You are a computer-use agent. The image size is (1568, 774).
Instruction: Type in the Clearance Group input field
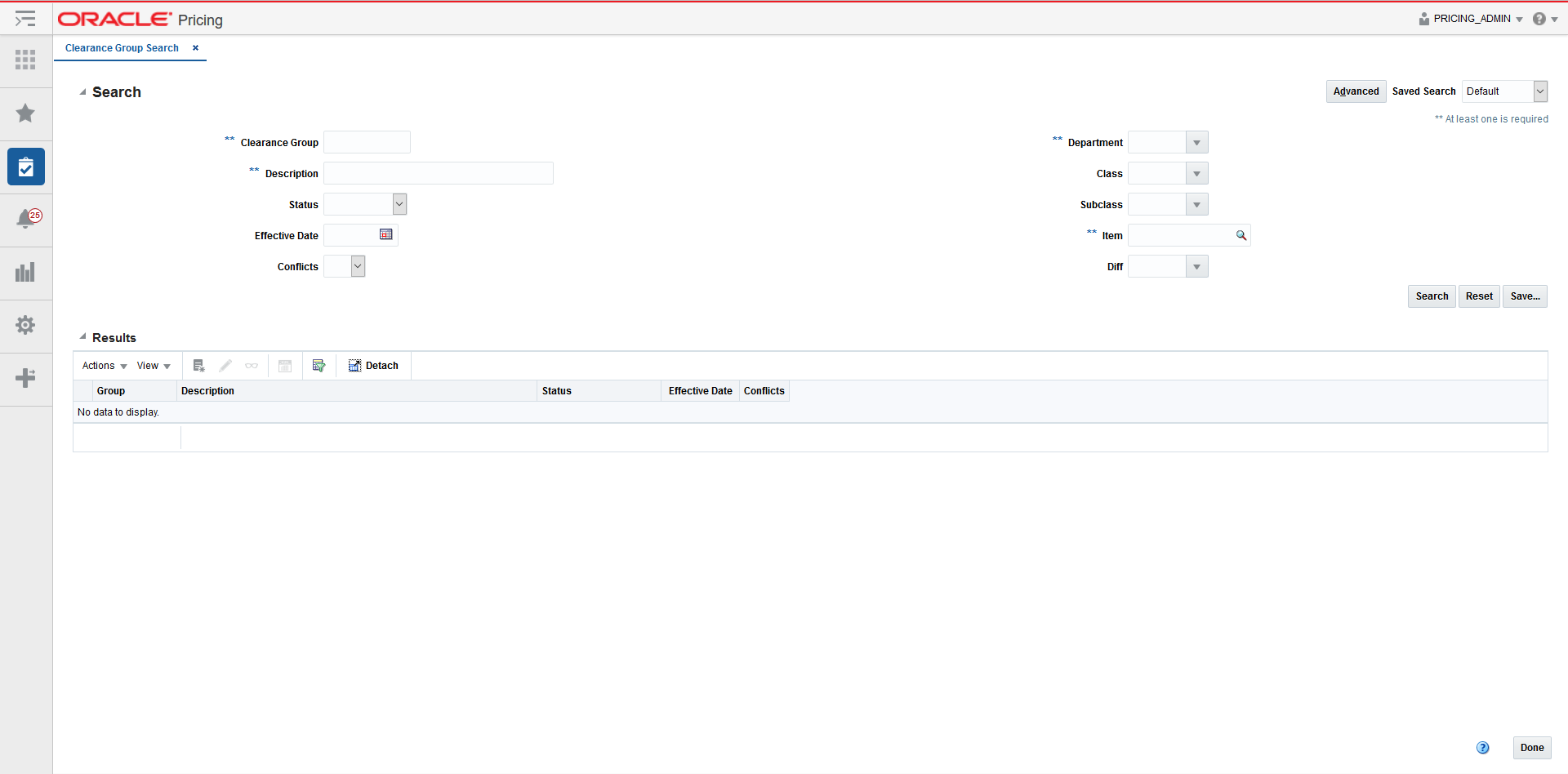pyautogui.click(x=366, y=141)
